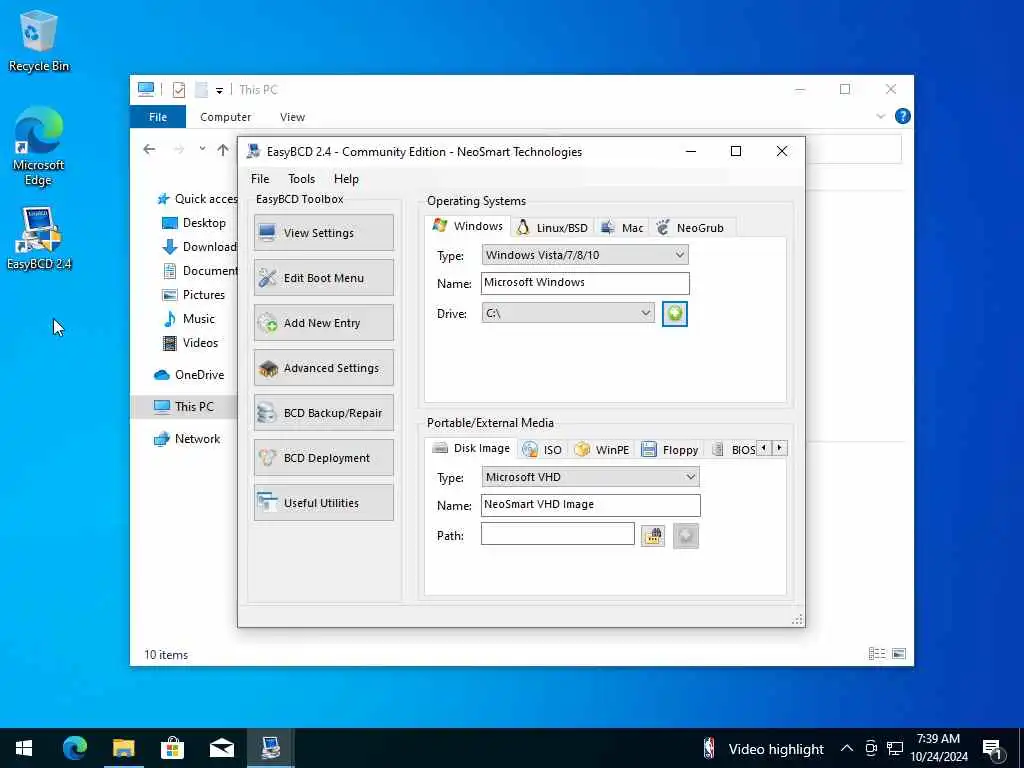The height and width of the screenshot is (768, 1024).
Task: Open File tab in This PC window
Action: pos(158,117)
